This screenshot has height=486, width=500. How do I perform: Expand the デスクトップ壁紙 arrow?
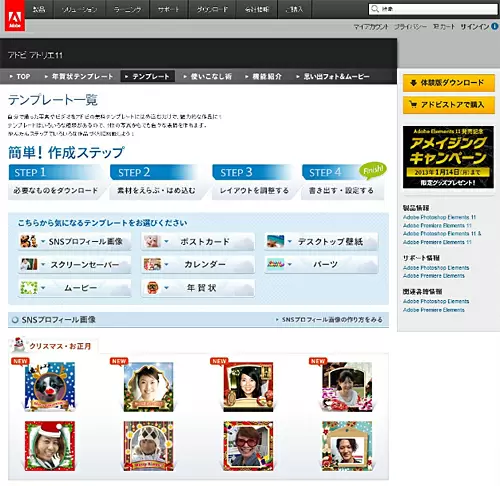290,241
